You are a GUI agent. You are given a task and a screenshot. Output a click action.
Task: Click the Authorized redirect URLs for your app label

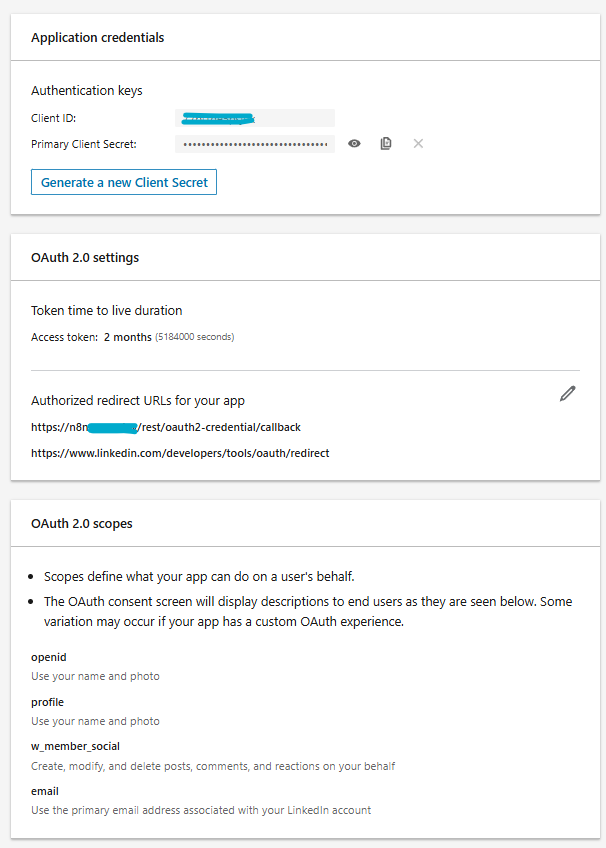click(138, 401)
